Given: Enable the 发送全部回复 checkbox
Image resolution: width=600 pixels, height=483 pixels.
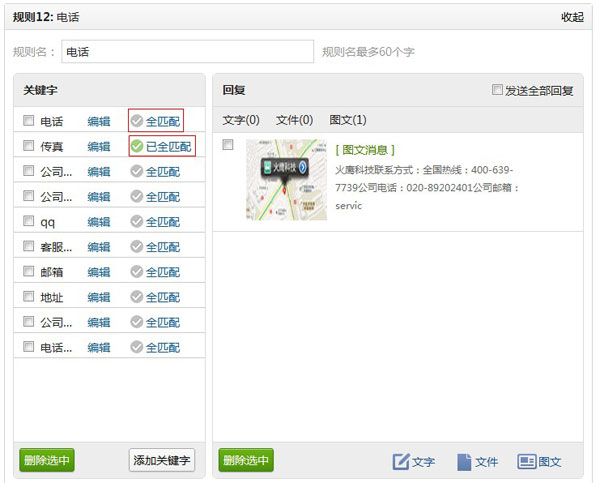Looking at the screenshot, I should (x=498, y=90).
